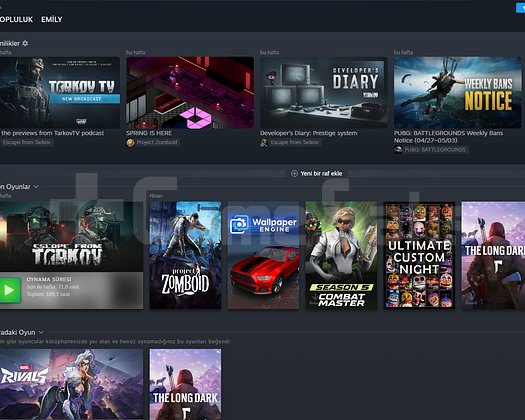This screenshot has width=525, height=420.
Task: Open the Developer's Diary: Prestige system headline
Action: click(x=309, y=133)
